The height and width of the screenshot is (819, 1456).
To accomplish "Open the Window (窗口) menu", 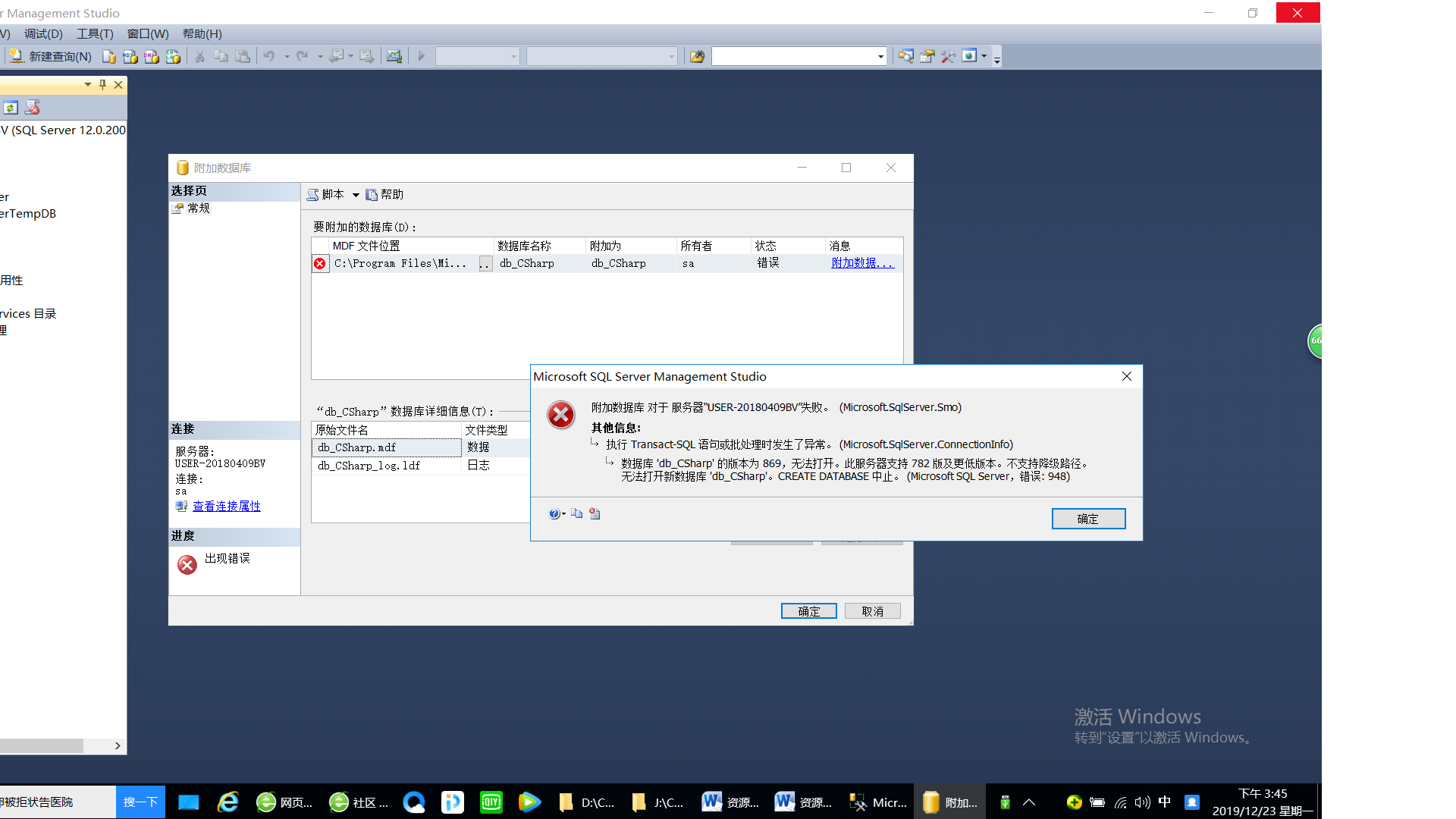I will (148, 34).
